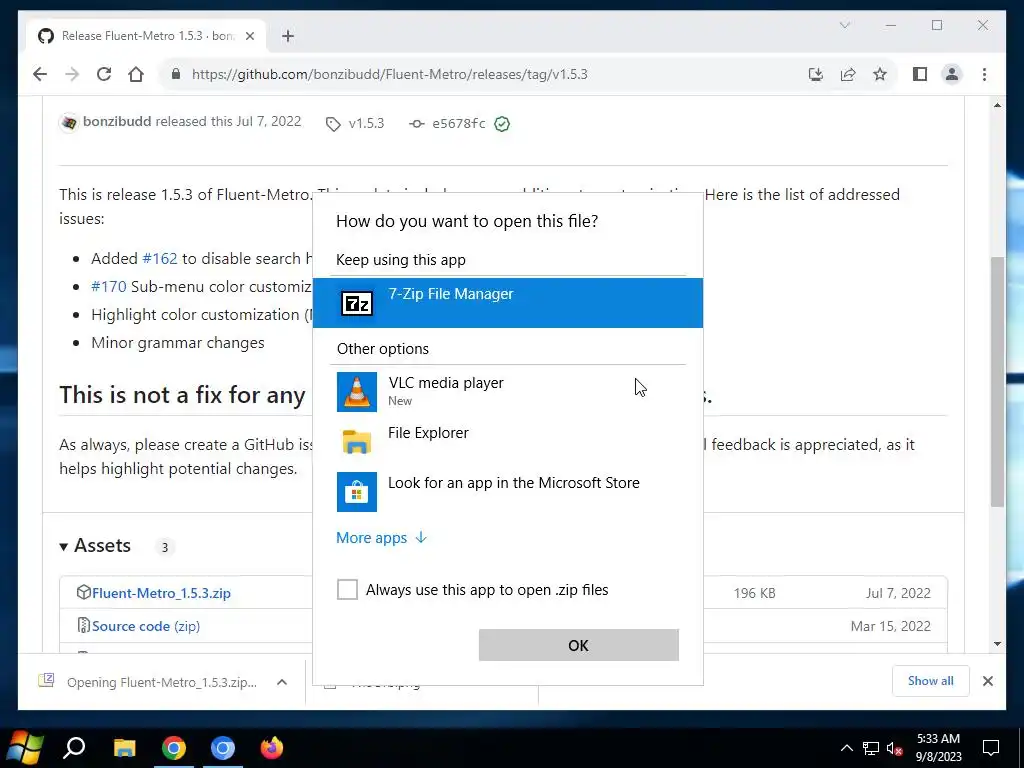Choose VLC media player option

point(507,392)
